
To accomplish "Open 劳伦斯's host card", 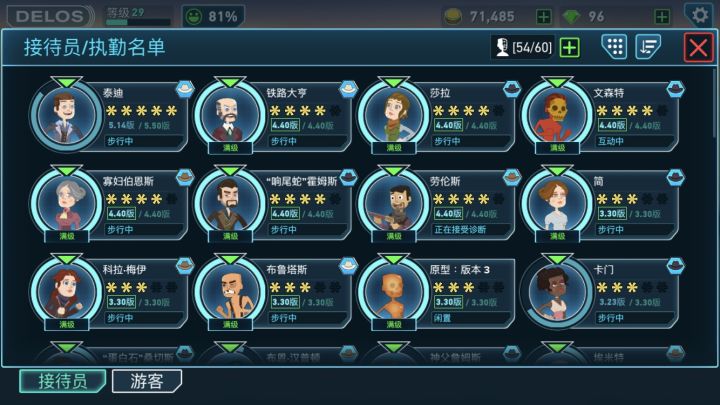I will click(438, 204).
